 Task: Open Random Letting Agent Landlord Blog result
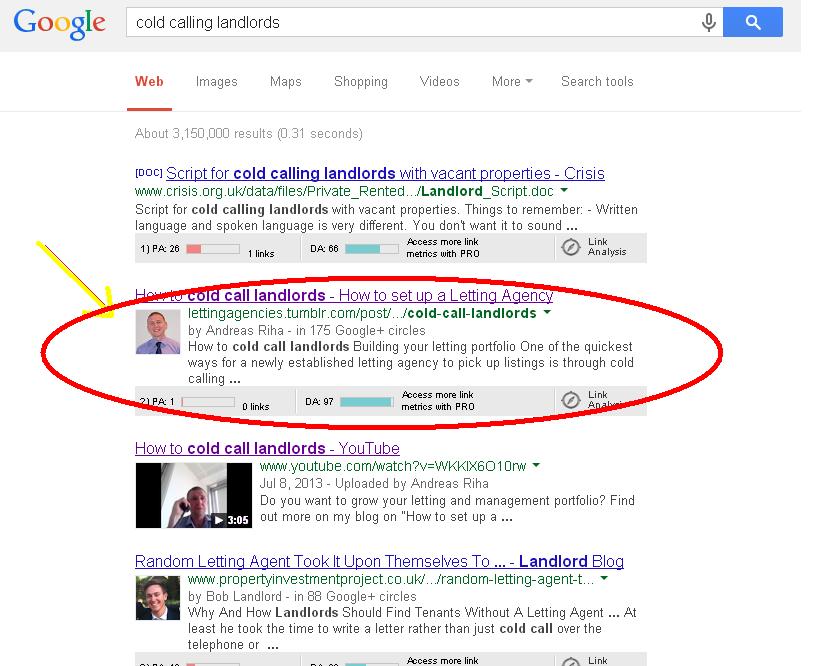click(x=379, y=561)
